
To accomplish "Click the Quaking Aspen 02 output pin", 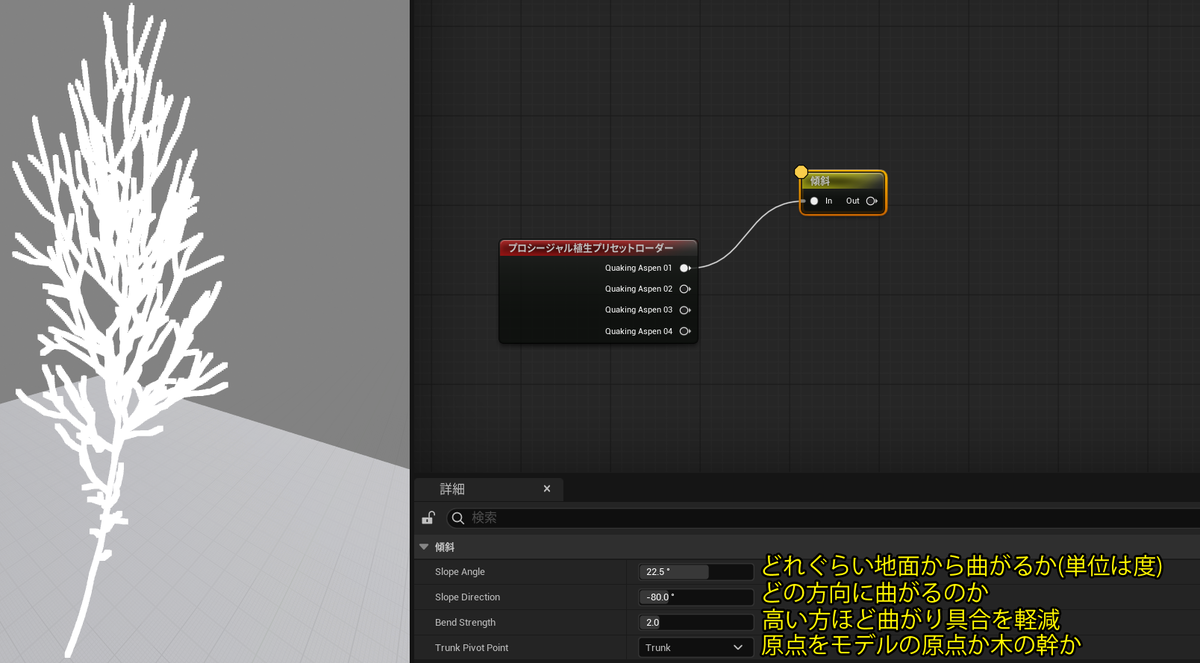I will (x=685, y=289).
